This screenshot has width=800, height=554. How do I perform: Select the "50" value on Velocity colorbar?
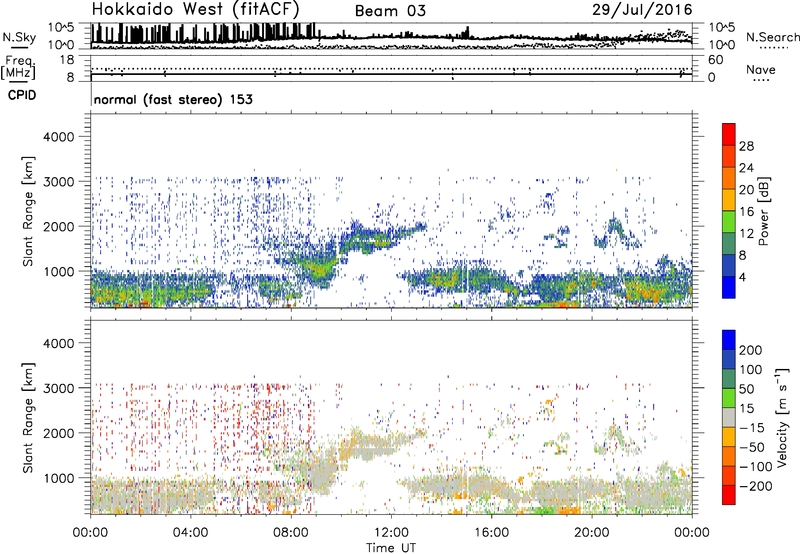click(x=746, y=389)
